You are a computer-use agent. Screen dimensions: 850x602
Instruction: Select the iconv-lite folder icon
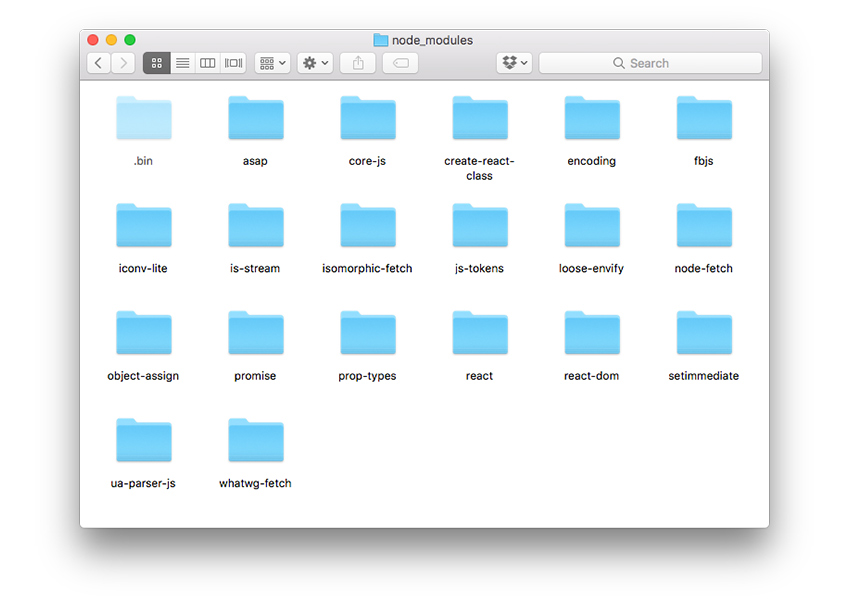coord(144,225)
